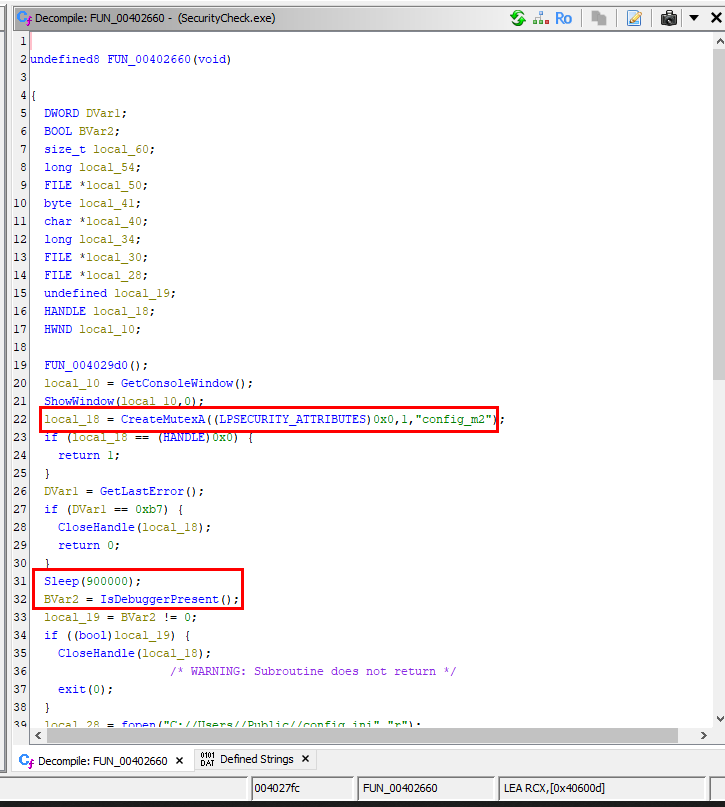Viewport: 725px width, 807px height.
Task: Click the IsDebuggerPresent function call
Action: tap(158, 599)
